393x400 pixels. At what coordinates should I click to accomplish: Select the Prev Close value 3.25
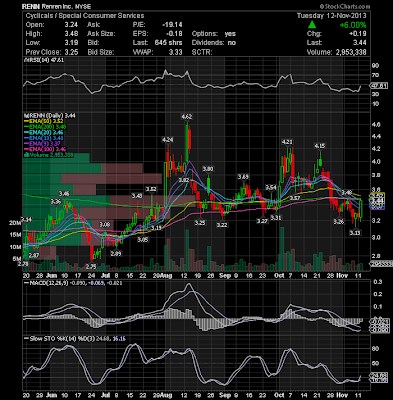(72, 52)
